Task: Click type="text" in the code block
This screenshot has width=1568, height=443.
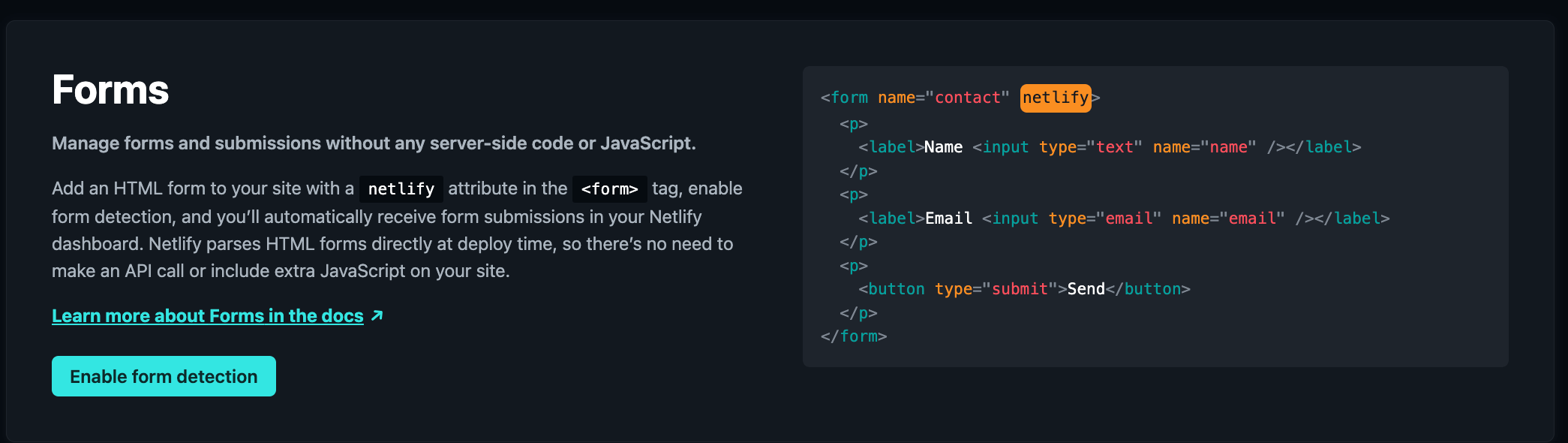Action: point(1091,147)
